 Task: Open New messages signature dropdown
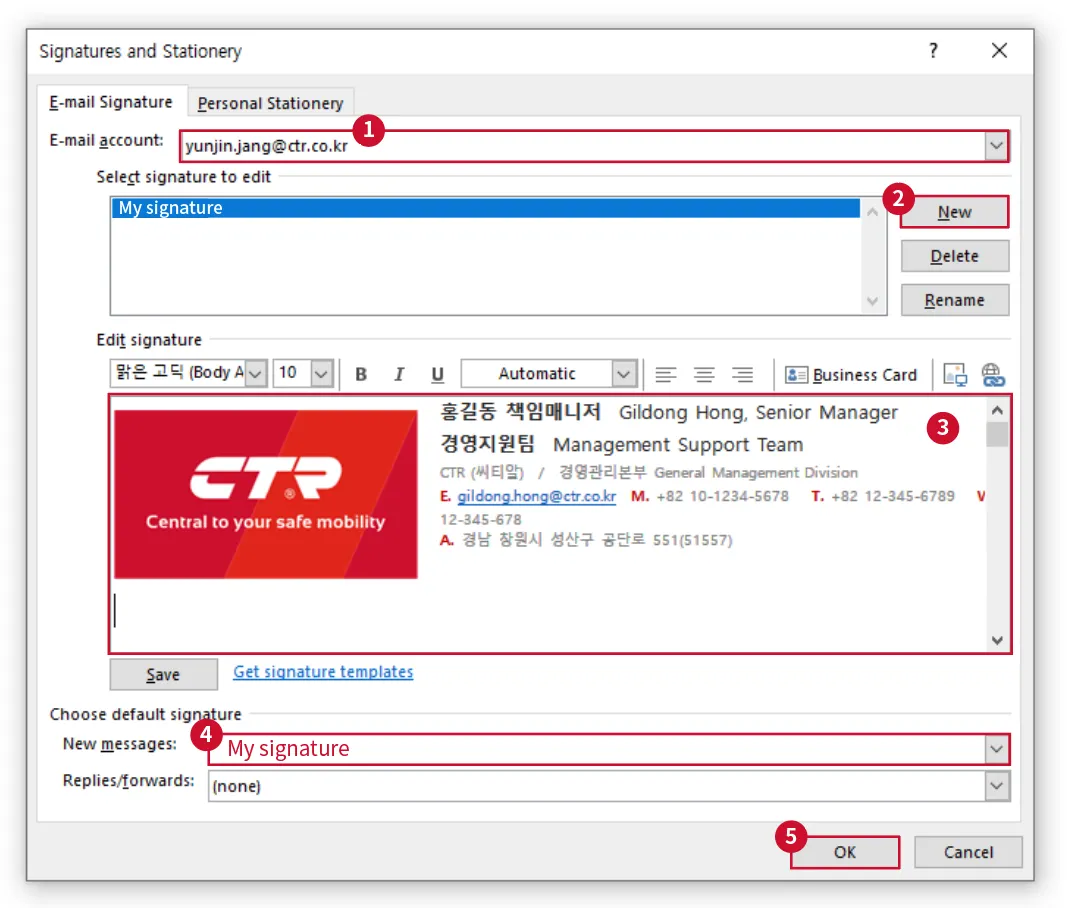(x=996, y=749)
